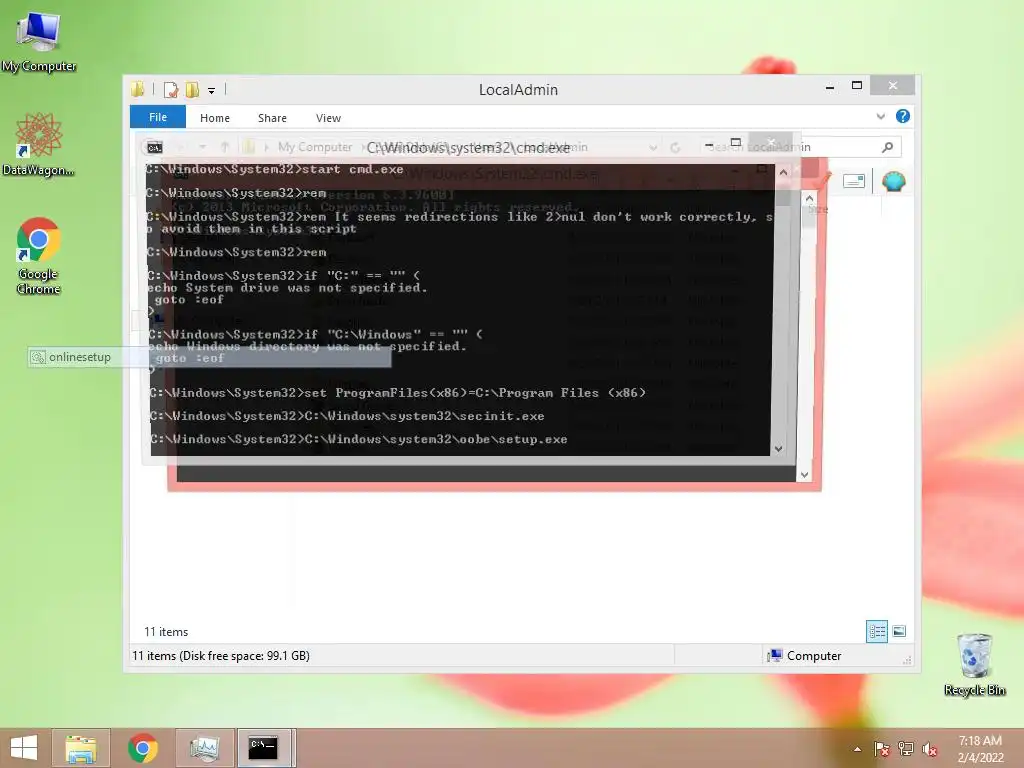The height and width of the screenshot is (768, 1024).
Task: Click the LocalAdmin window folder icon in title bar
Action: (138, 89)
